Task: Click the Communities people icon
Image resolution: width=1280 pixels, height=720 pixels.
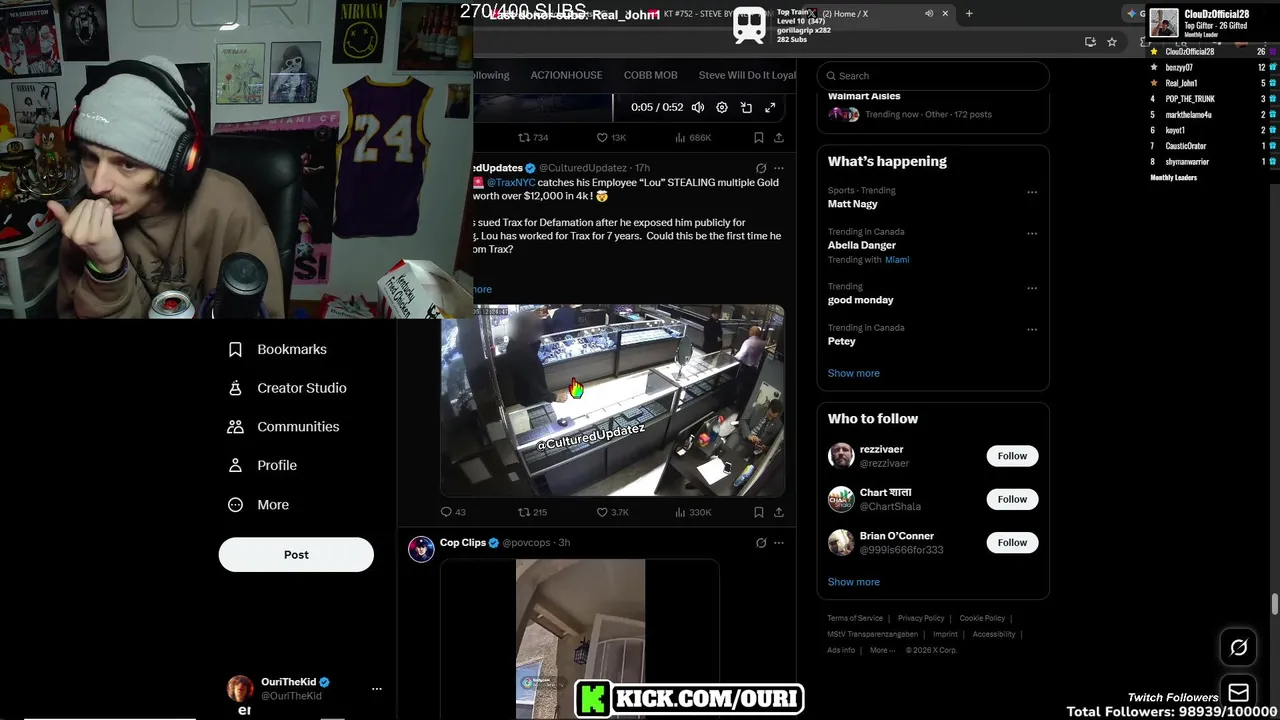Action: pos(235,426)
